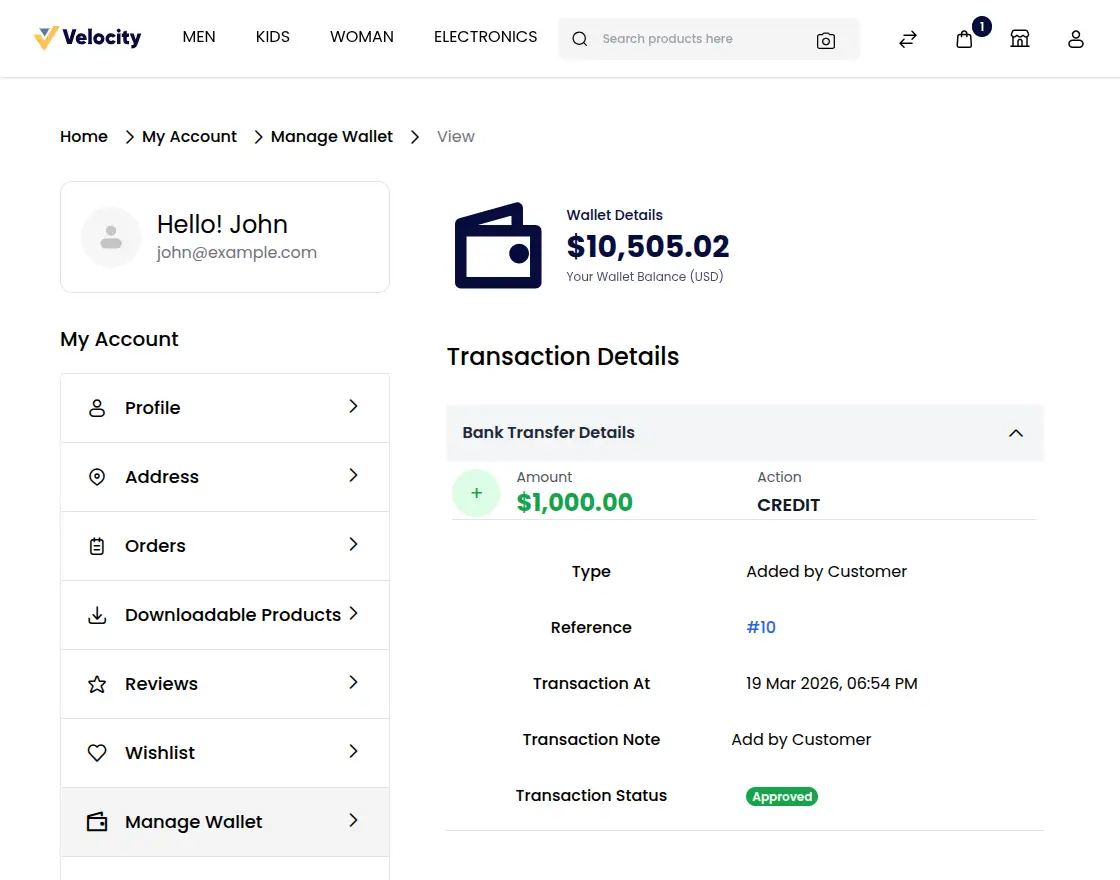Open Downloadable Products from the sidebar

[231, 615]
